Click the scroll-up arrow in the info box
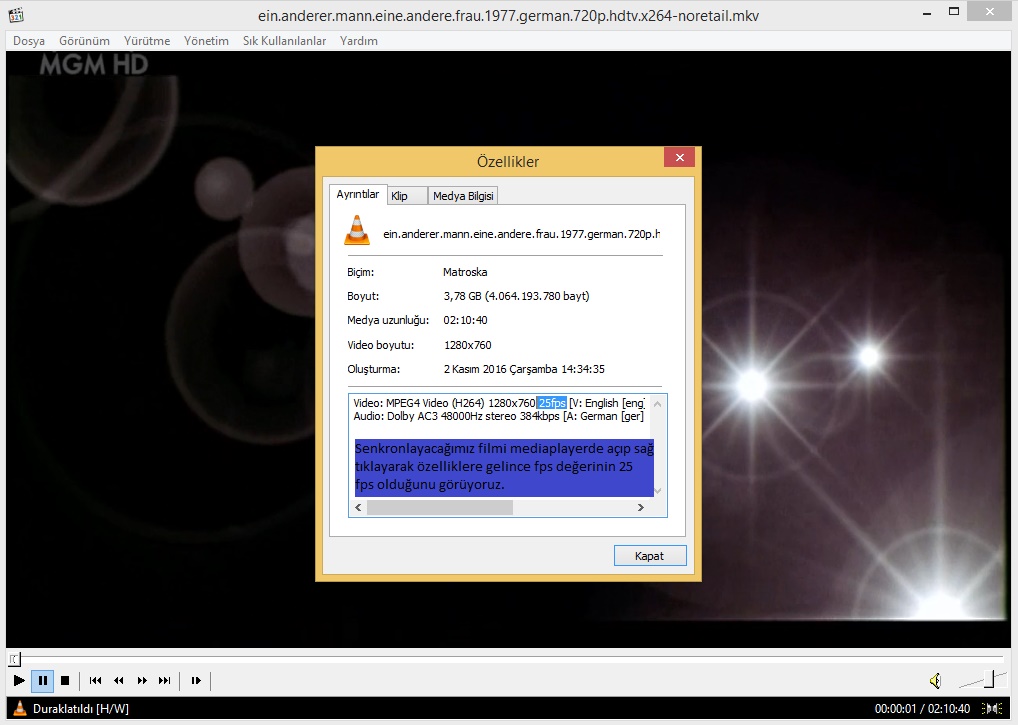Image resolution: width=1018 pixels, height=725 pixels. [658, 404]
